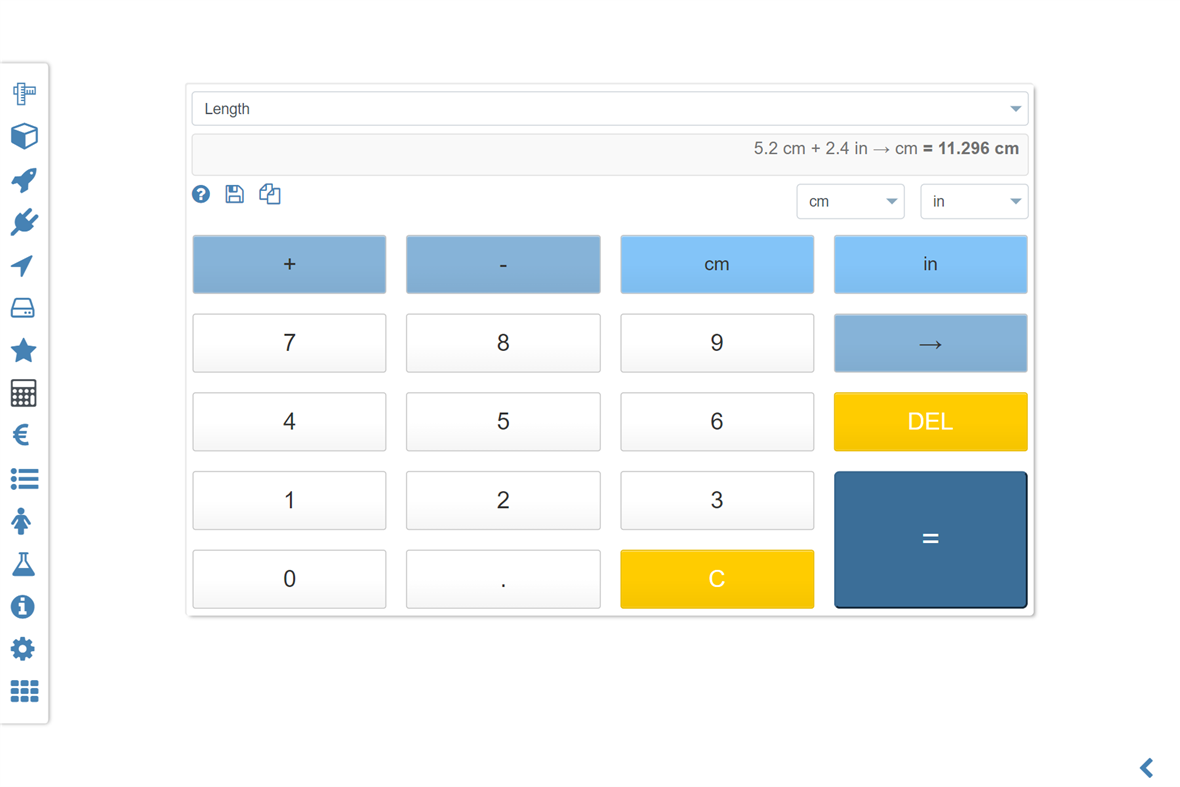Tap the digit 1 key
The width and height of the screenshot is (1180, 787).
coord(289,500)
